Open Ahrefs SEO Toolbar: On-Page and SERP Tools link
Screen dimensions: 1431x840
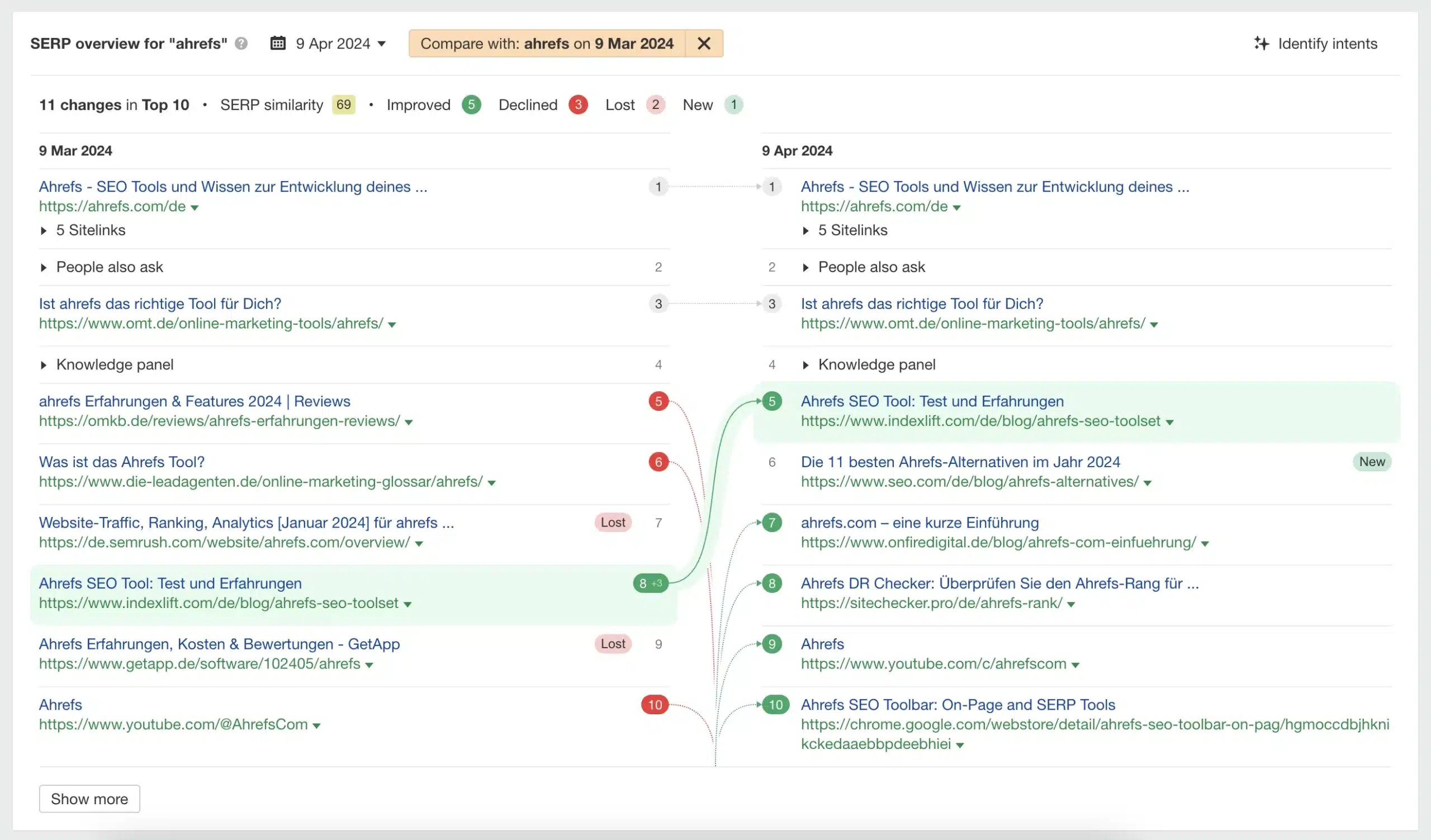pyautogui.click(x=958, y=705)
